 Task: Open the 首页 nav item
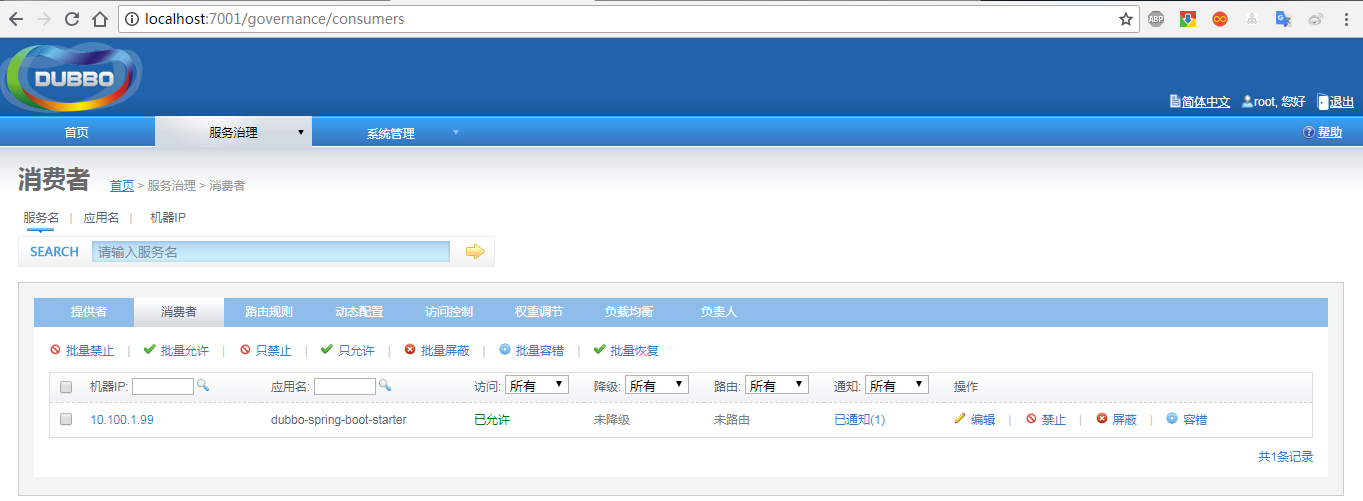tap(77, 132)
